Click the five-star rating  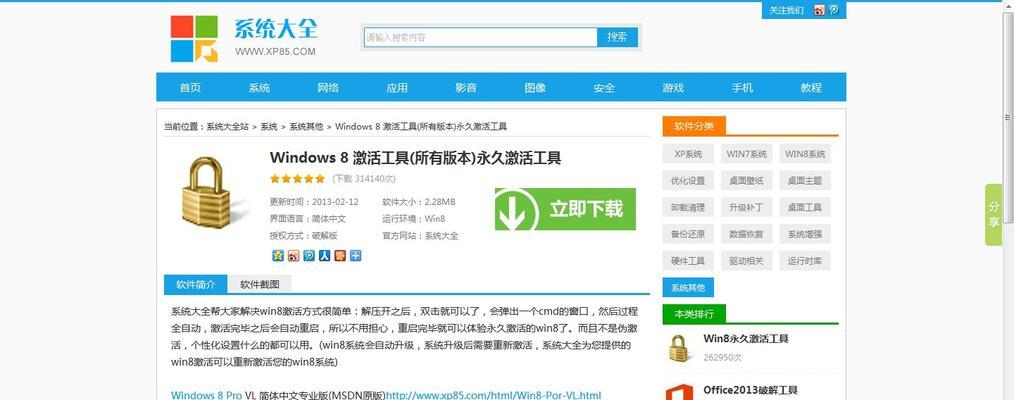pyautogui.click(x=297, y=178)
